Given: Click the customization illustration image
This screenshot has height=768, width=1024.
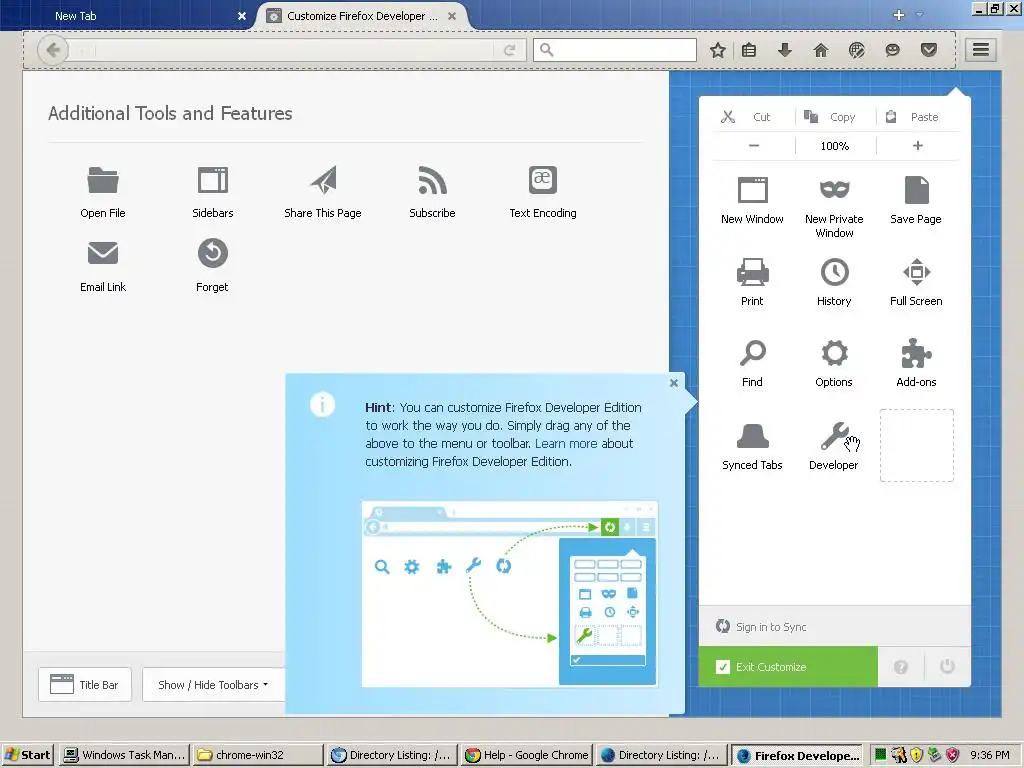Looking at the screenshot, I should click(509, 594).
